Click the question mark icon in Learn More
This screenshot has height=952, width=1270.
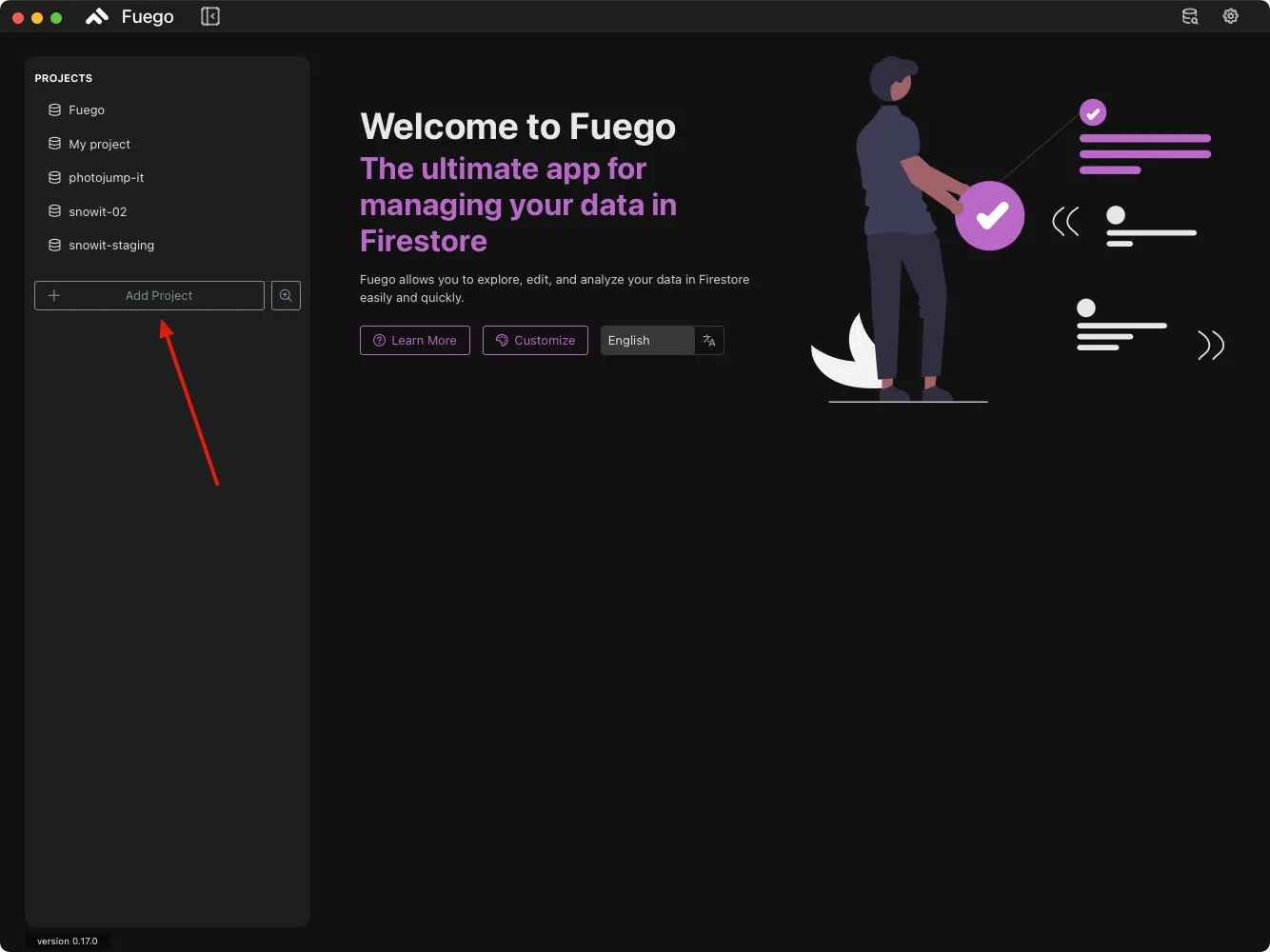(379, 340)
